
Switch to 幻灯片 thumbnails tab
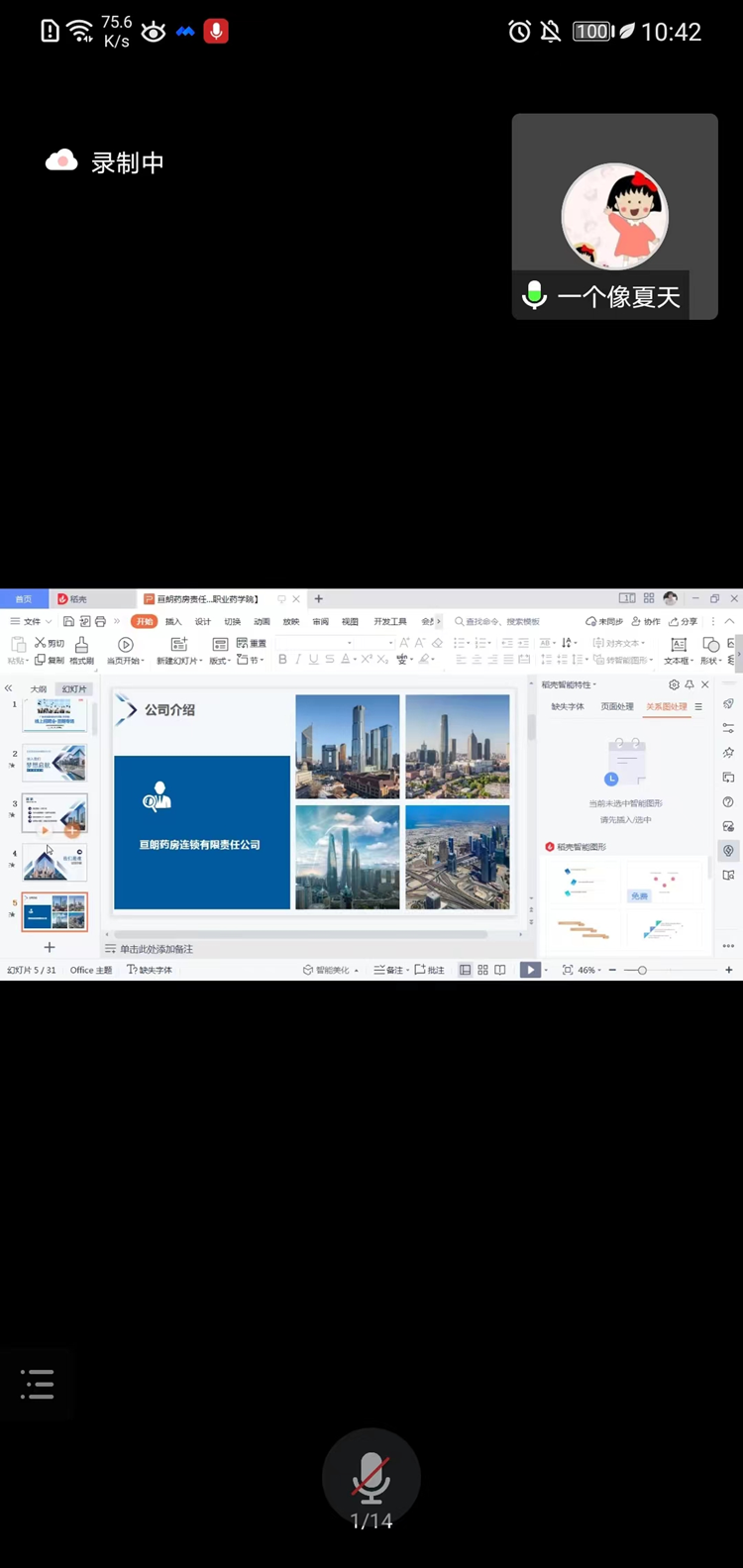pos(74,688)
